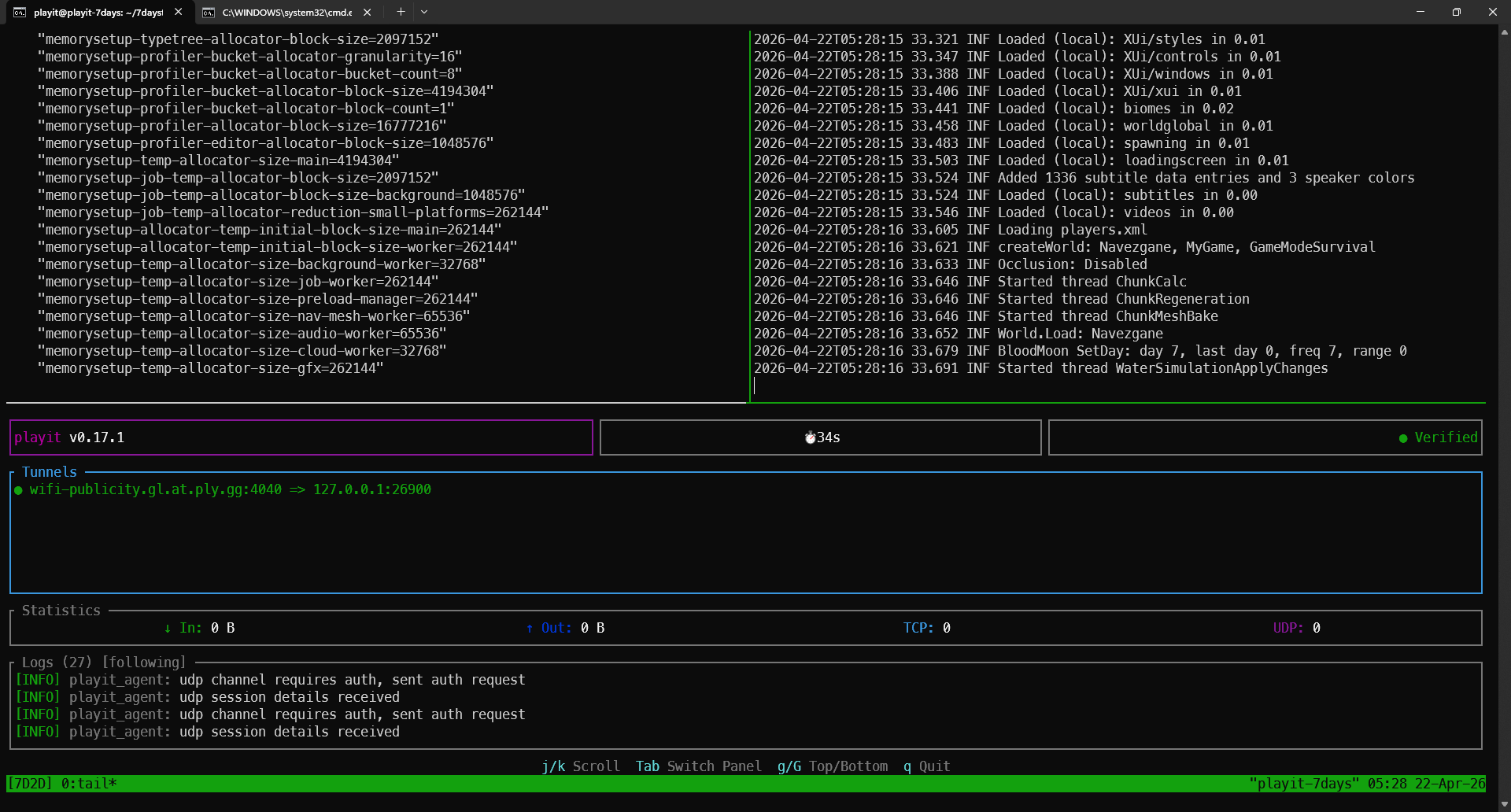1511x812 pixels.
Task: Click the BloodMoon SetDay log line
Action: coord(1081,351)
